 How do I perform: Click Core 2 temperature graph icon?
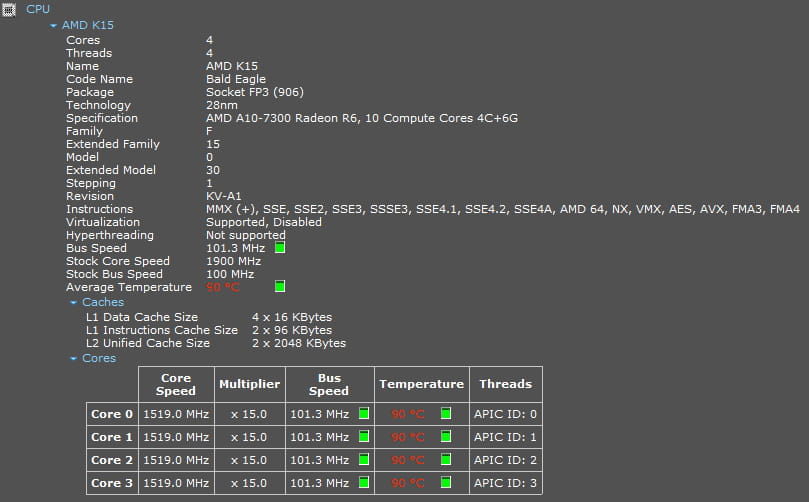click(x=446, y=459)
